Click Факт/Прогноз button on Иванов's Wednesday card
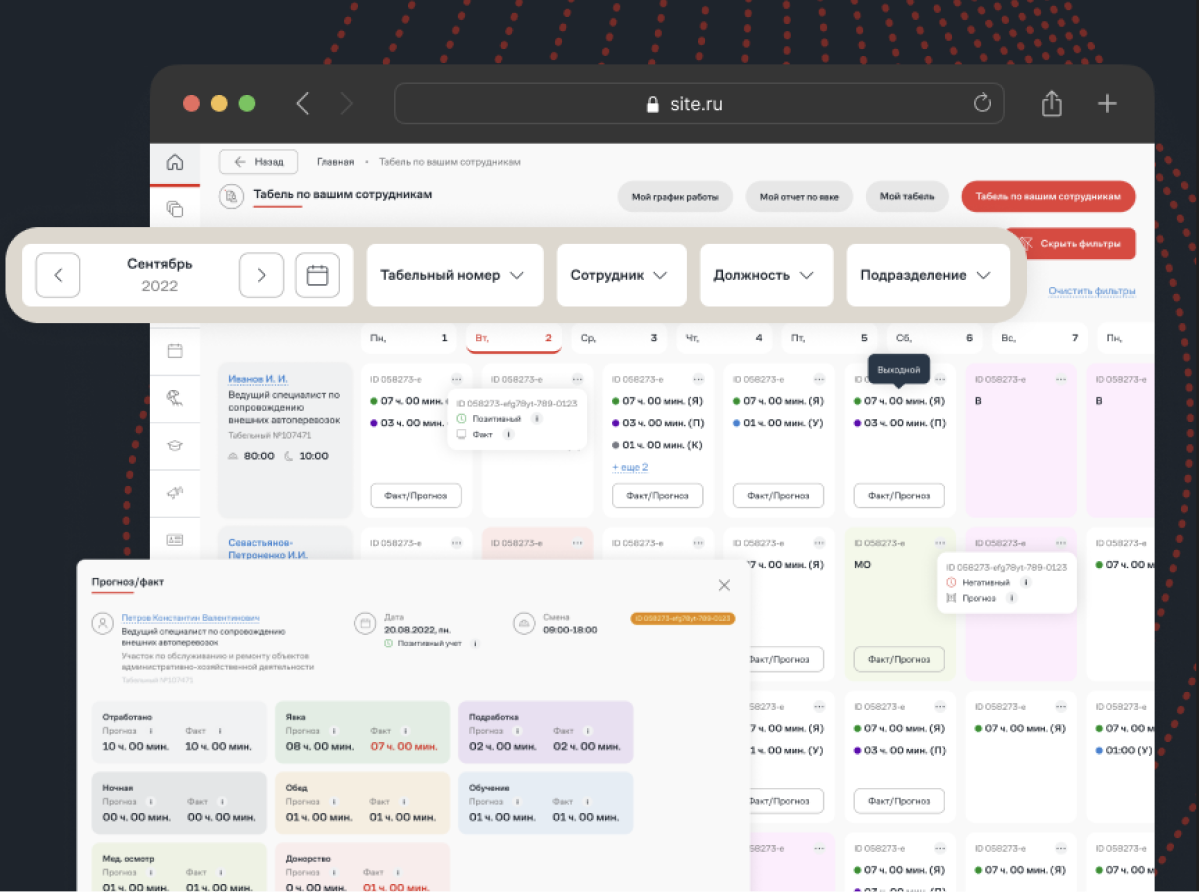1200x892 pixels. 658,495
